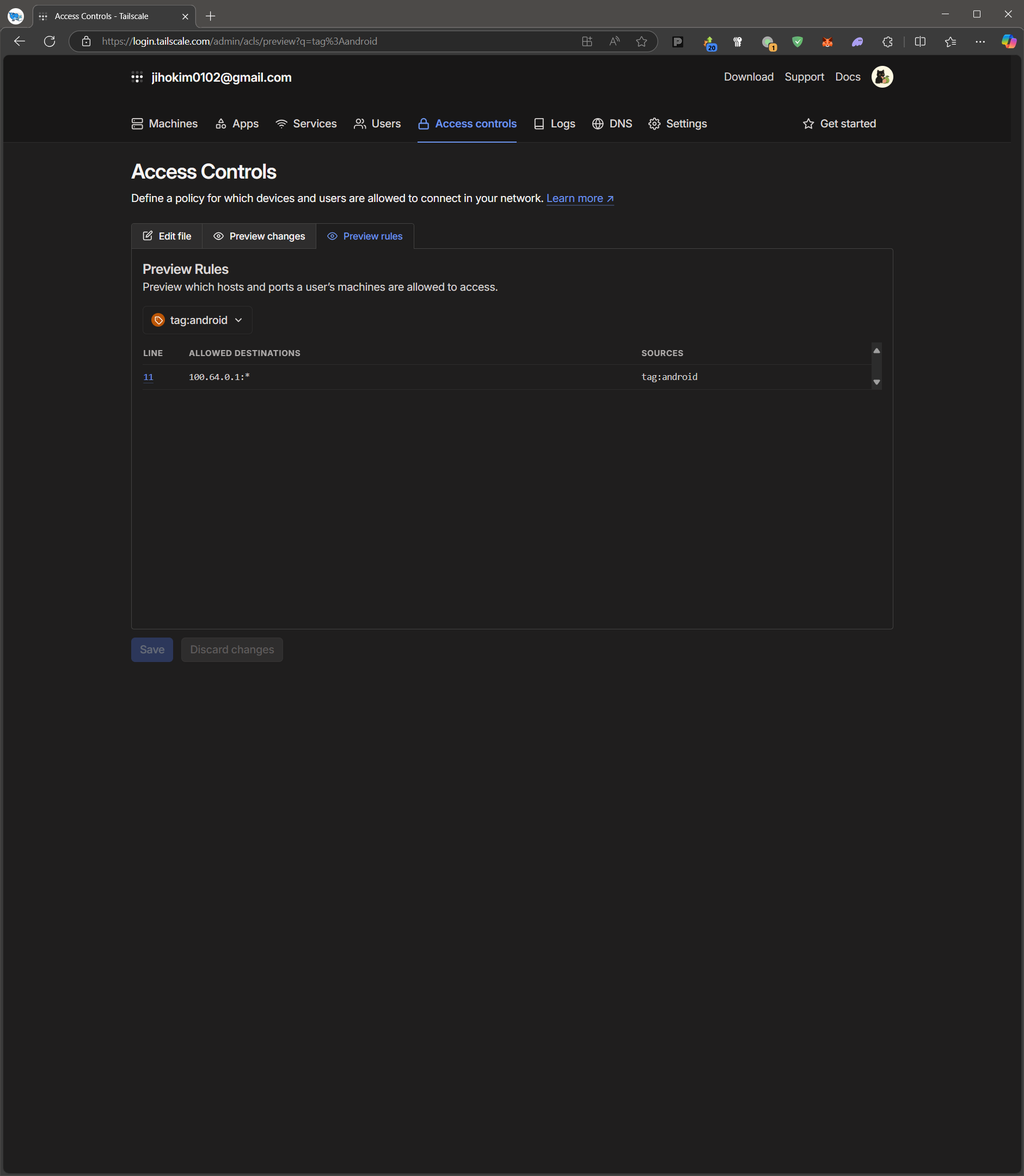1024x1176 pixels.
Task: Add page to favorites star icon
Action: [x=641, y=41]
